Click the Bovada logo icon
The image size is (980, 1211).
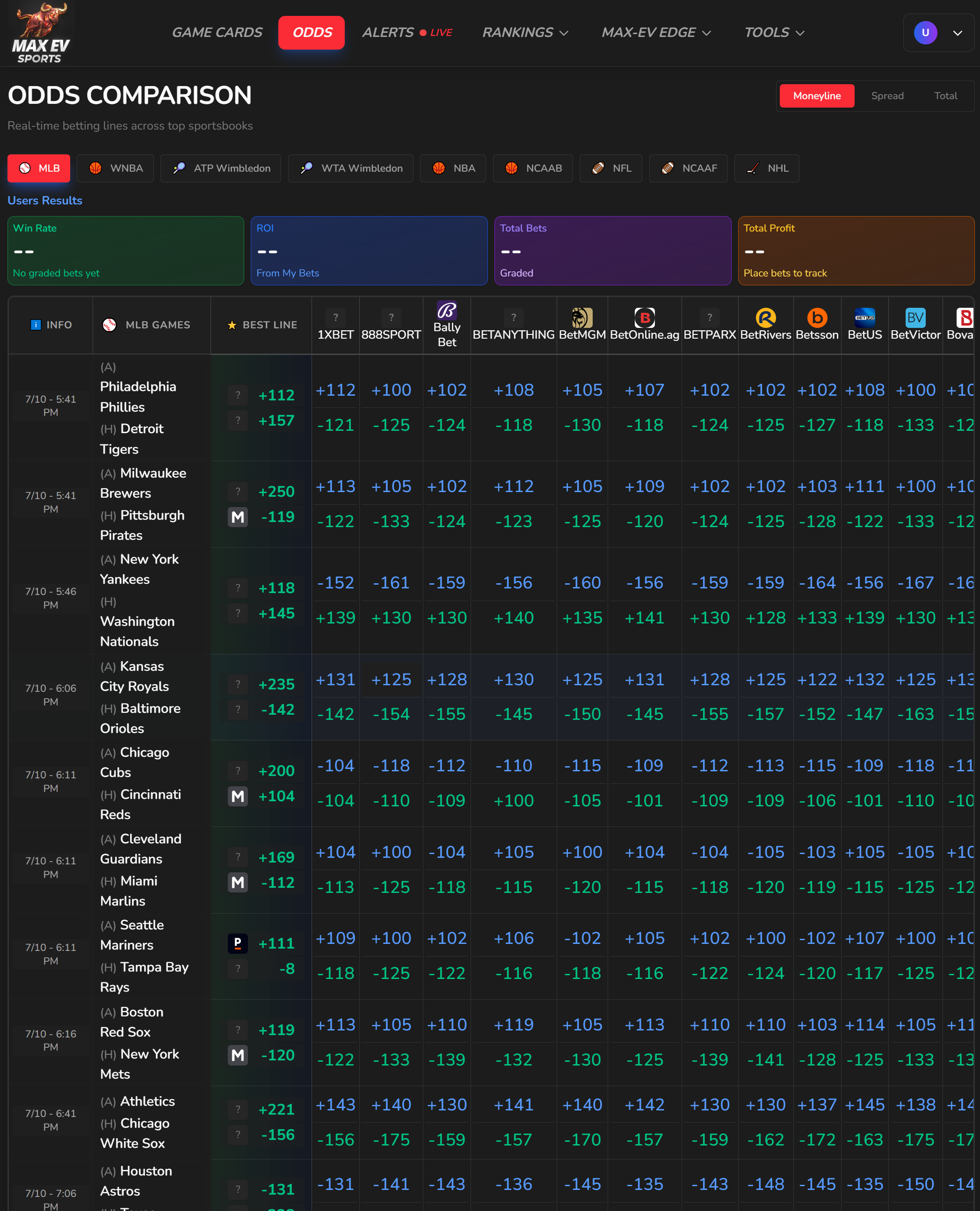pyautogui.click(x=965, y=317)
